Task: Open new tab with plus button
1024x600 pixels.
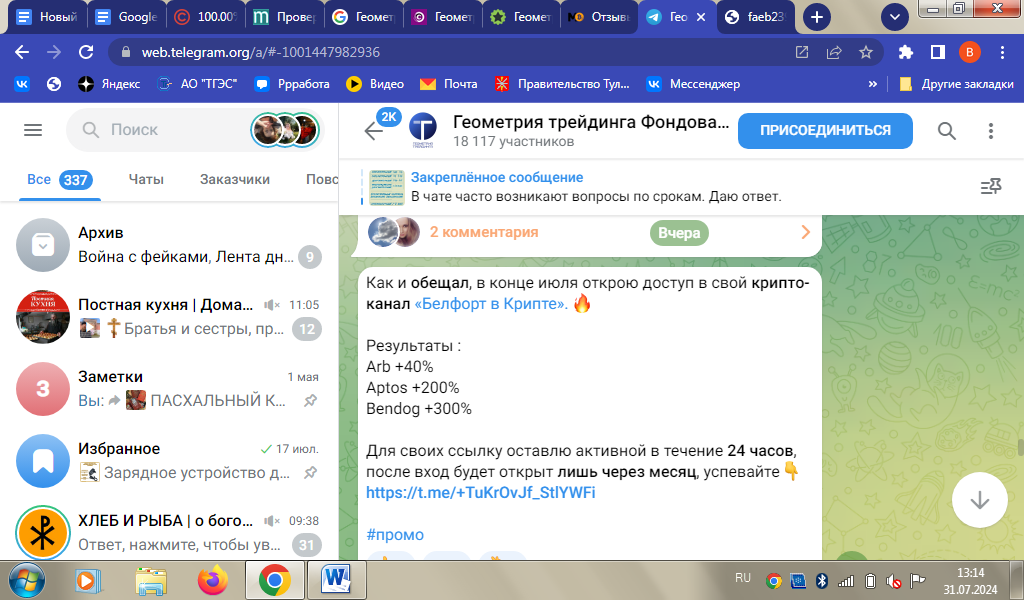Action: pyautogui.click(x=816, y=17)
